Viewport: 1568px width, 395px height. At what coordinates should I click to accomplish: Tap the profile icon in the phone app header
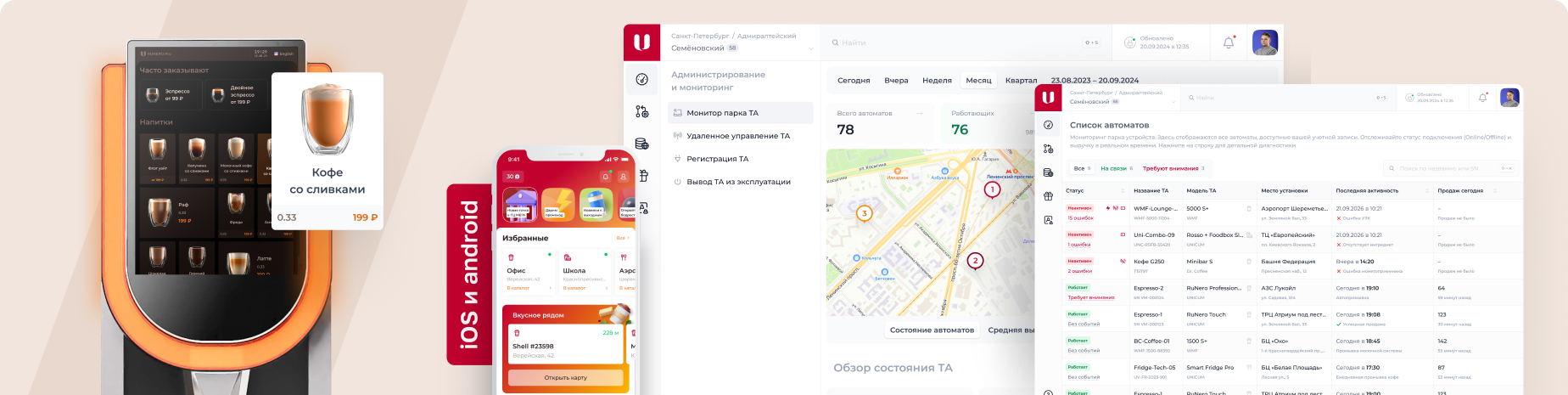coord(623,177)
